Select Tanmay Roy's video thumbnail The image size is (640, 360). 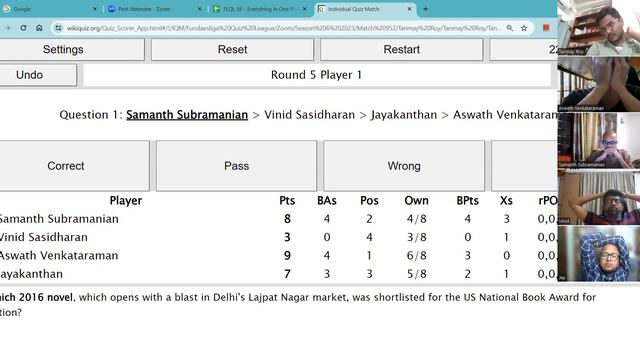(599, 27)
